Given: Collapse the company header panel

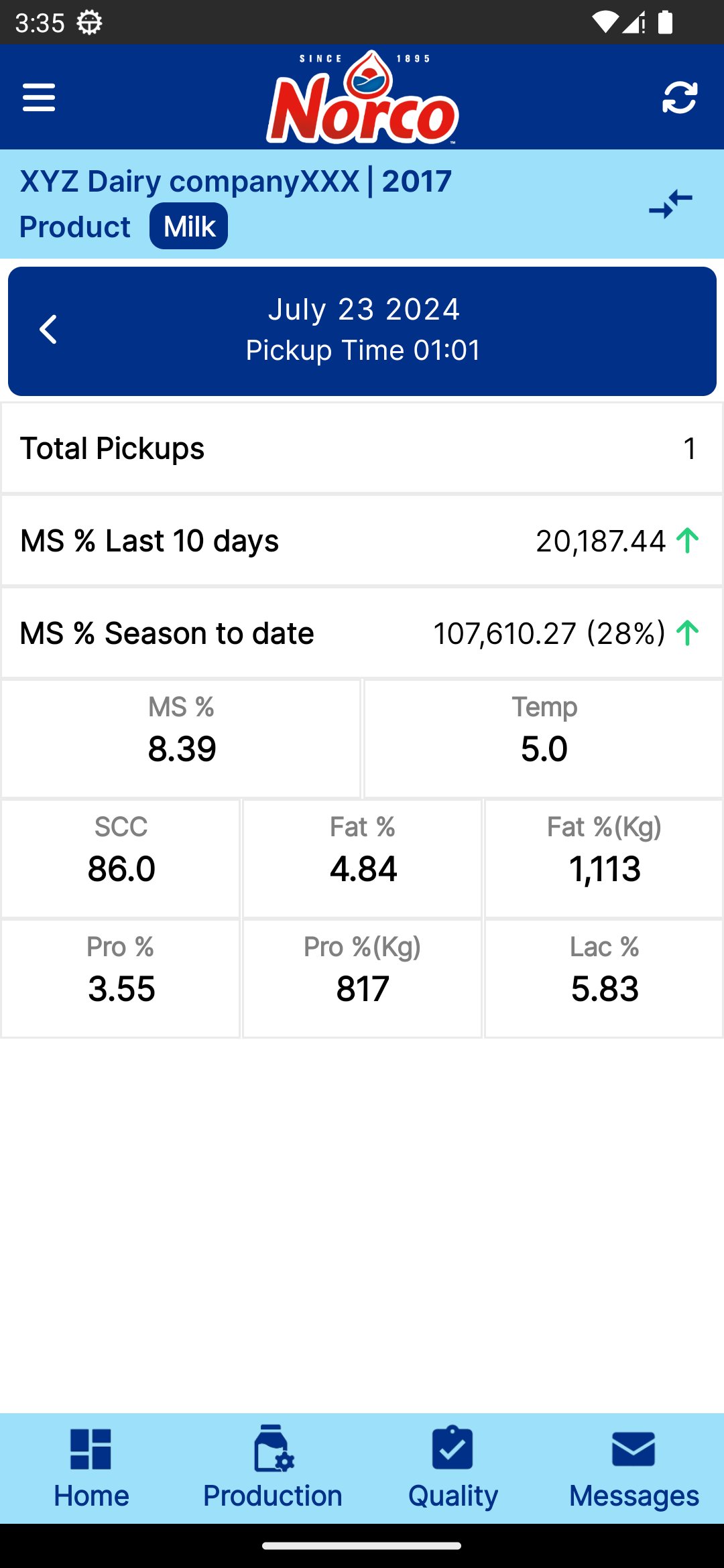Looking at the screenshot, I should 670,204.
